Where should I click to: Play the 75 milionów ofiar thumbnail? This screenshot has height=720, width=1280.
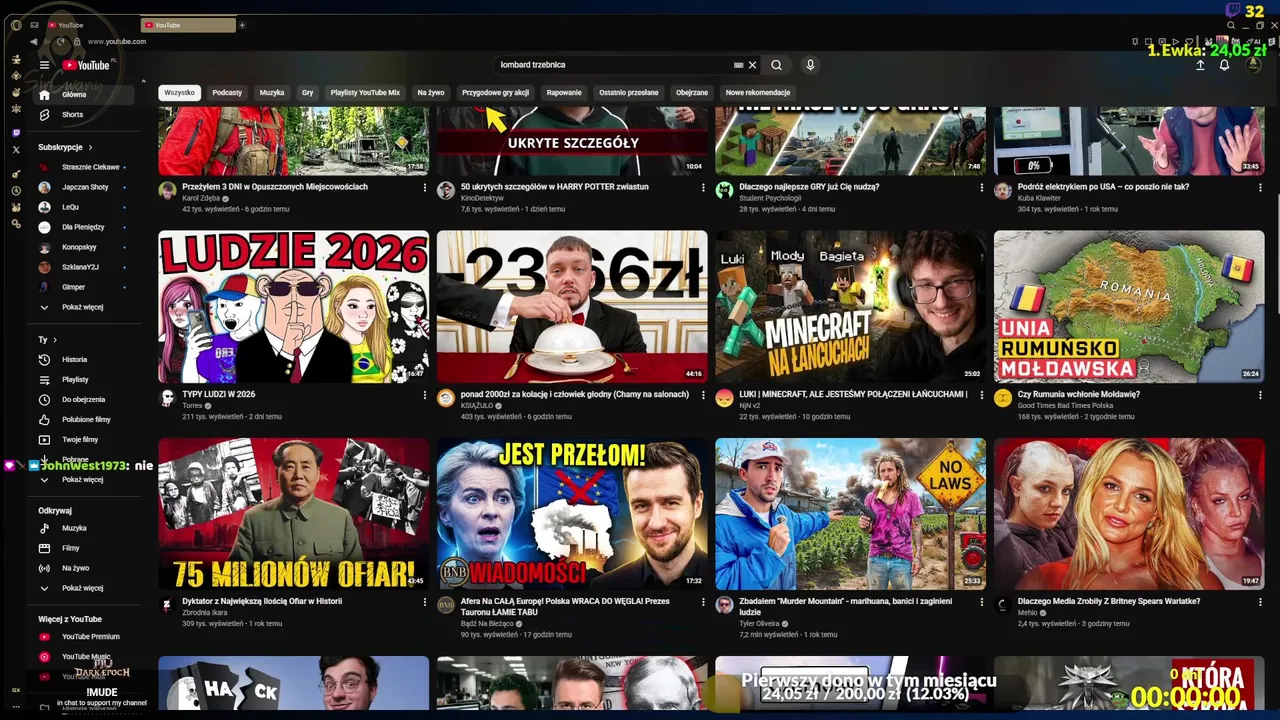pos(293,514)
